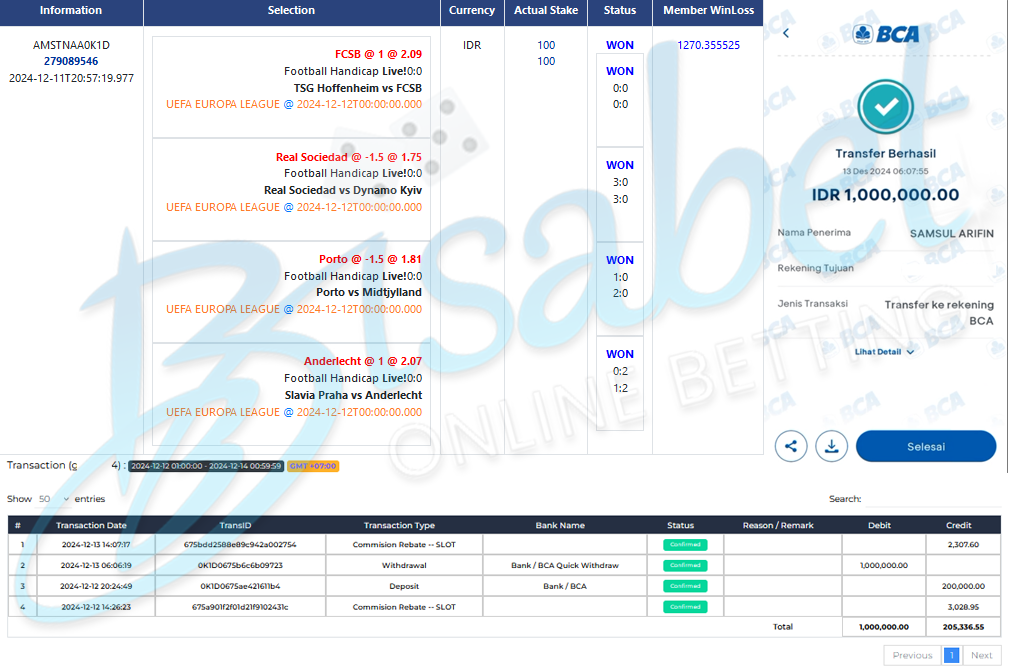Viewport: 1009px width, 672px height.
Task: Click the download receipt icon
Action: click(x=831, y=446)
